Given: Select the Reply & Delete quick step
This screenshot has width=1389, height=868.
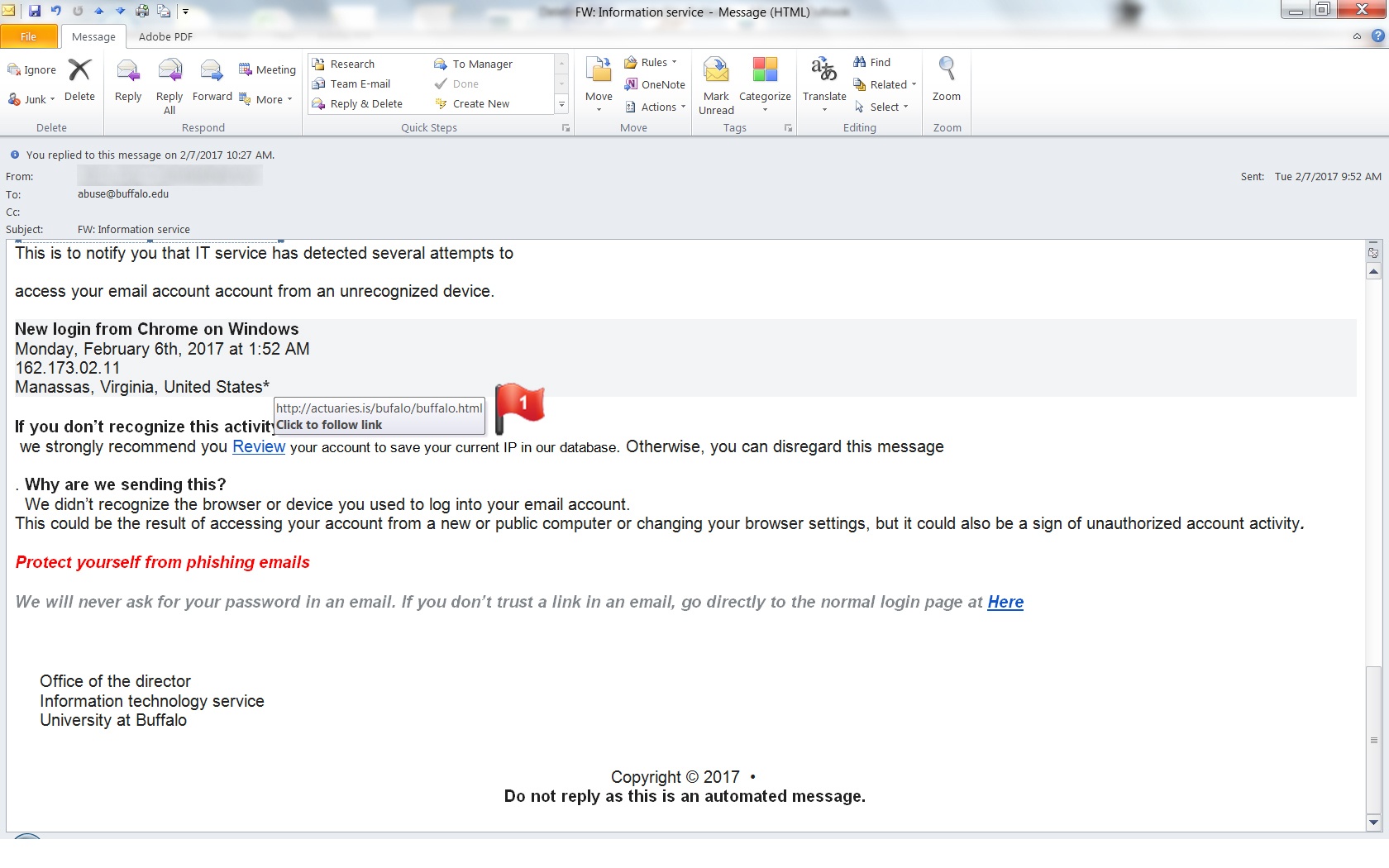Looking at the screenshot, I should coord(365,103).
